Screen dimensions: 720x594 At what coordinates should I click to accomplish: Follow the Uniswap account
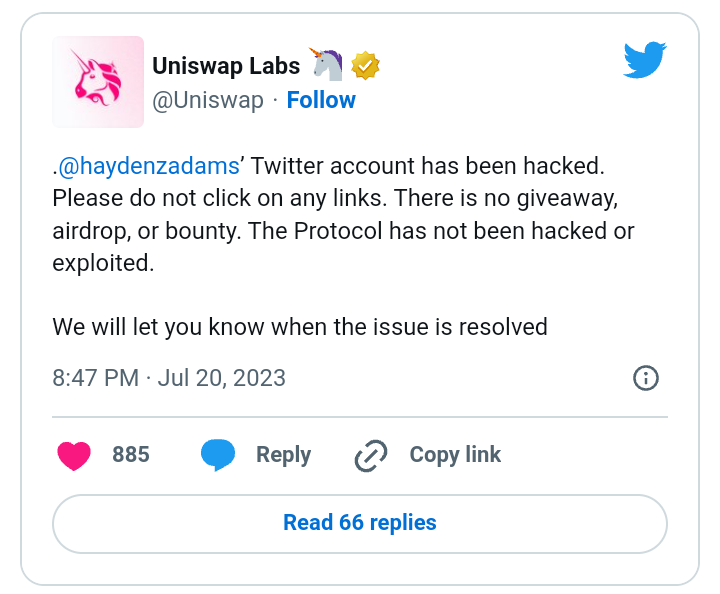pyautogui.click(x=321, y=100)
